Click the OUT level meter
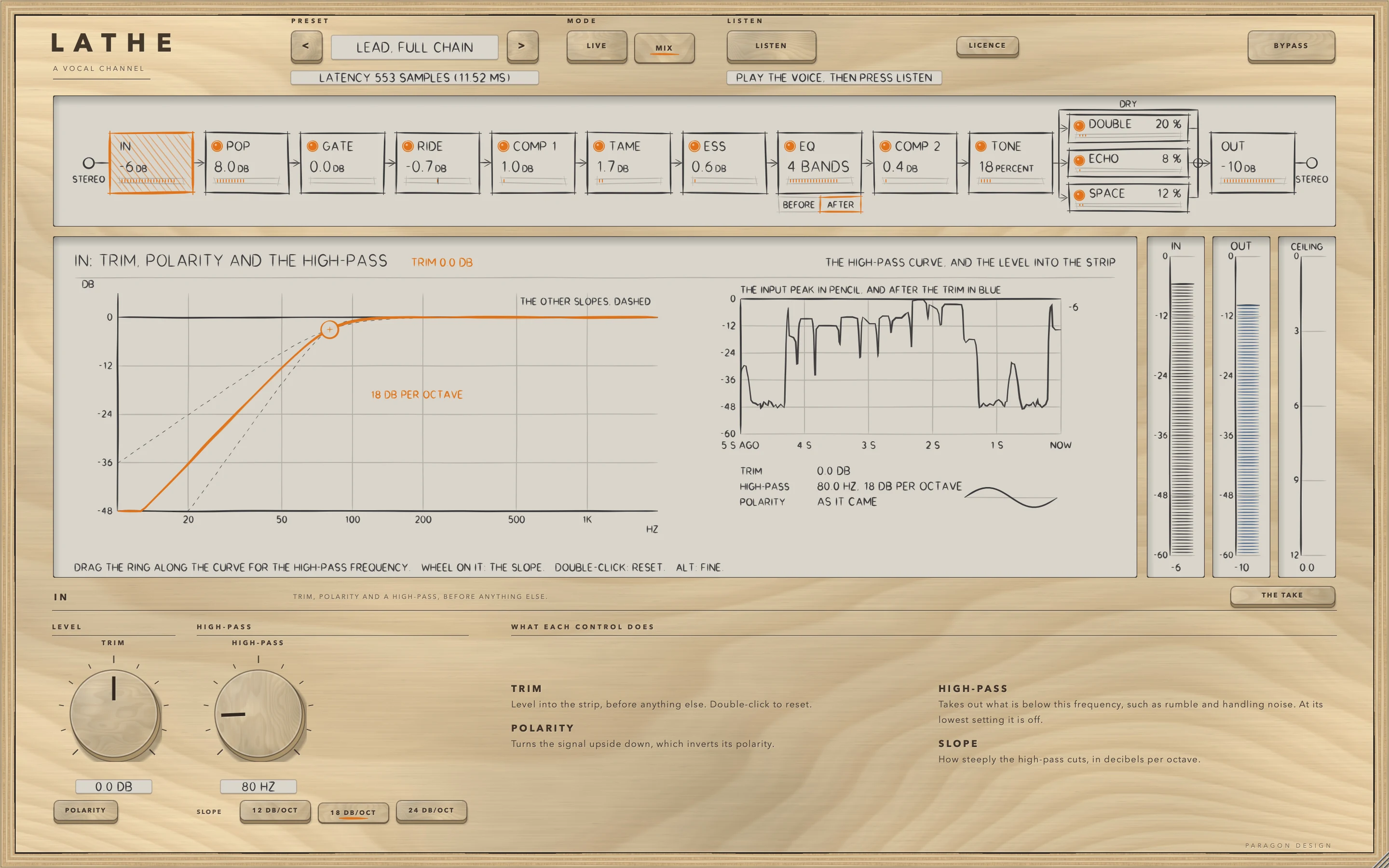This screenshot has height=868, width=1389. [1241, 407]
